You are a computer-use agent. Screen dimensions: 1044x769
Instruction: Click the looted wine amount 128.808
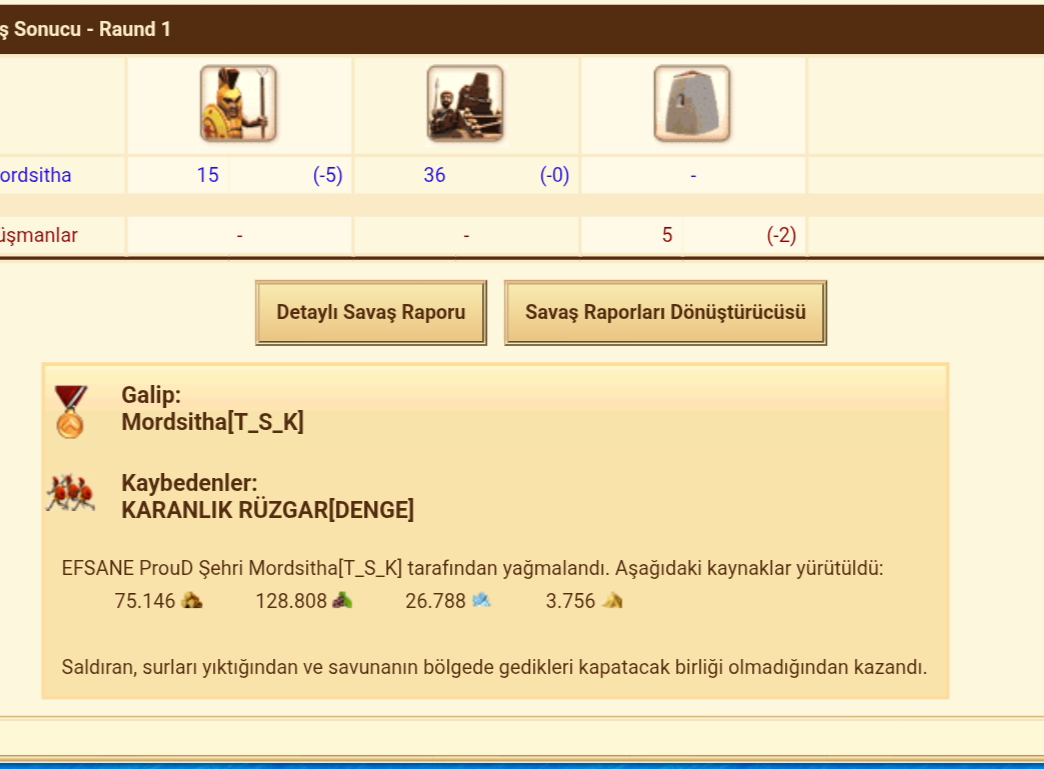[291, 601]
